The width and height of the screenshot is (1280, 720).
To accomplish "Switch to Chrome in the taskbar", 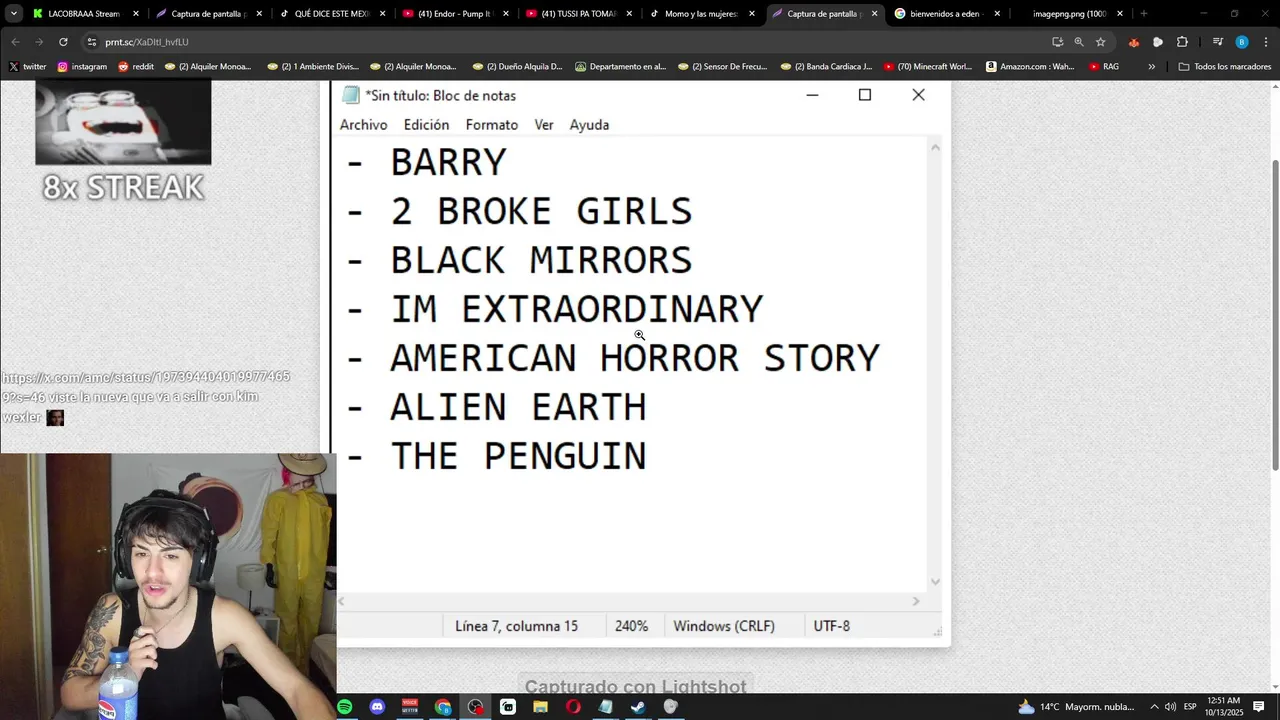I will (x=443, y=707).
